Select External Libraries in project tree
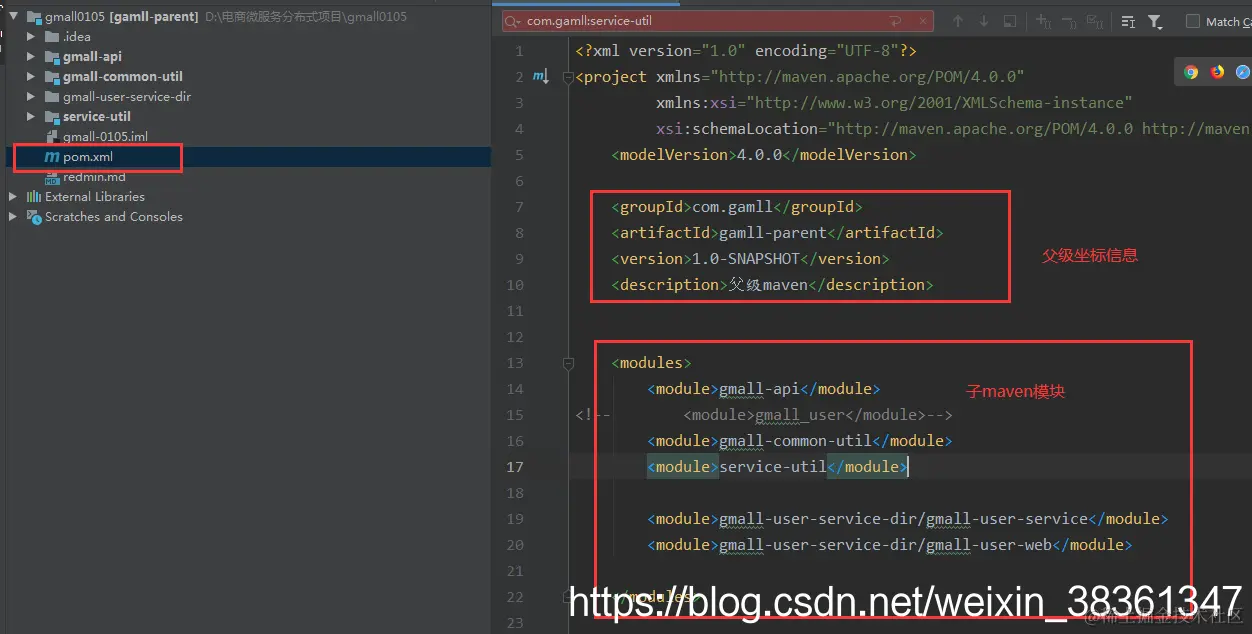 95,197
